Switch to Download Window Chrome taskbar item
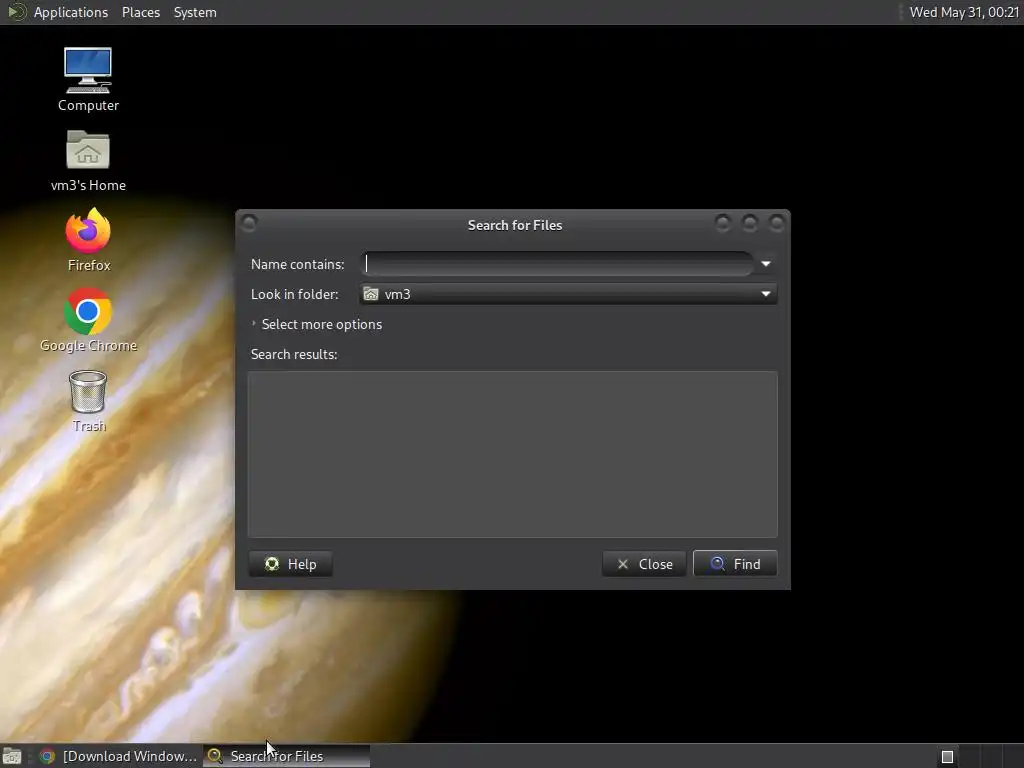1024x768 pixels. pos(118,756)
